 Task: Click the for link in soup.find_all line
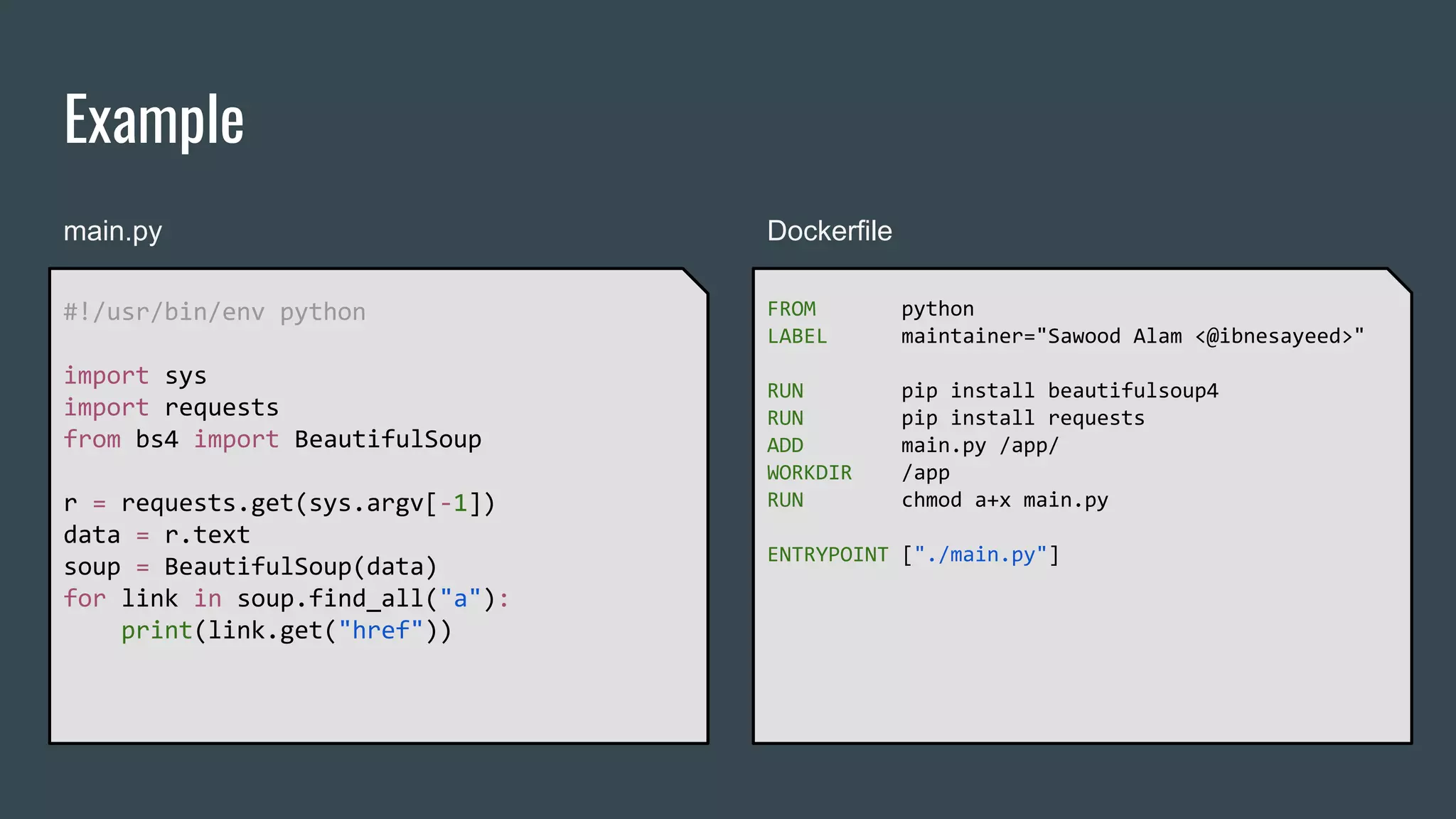pos(287,599)
